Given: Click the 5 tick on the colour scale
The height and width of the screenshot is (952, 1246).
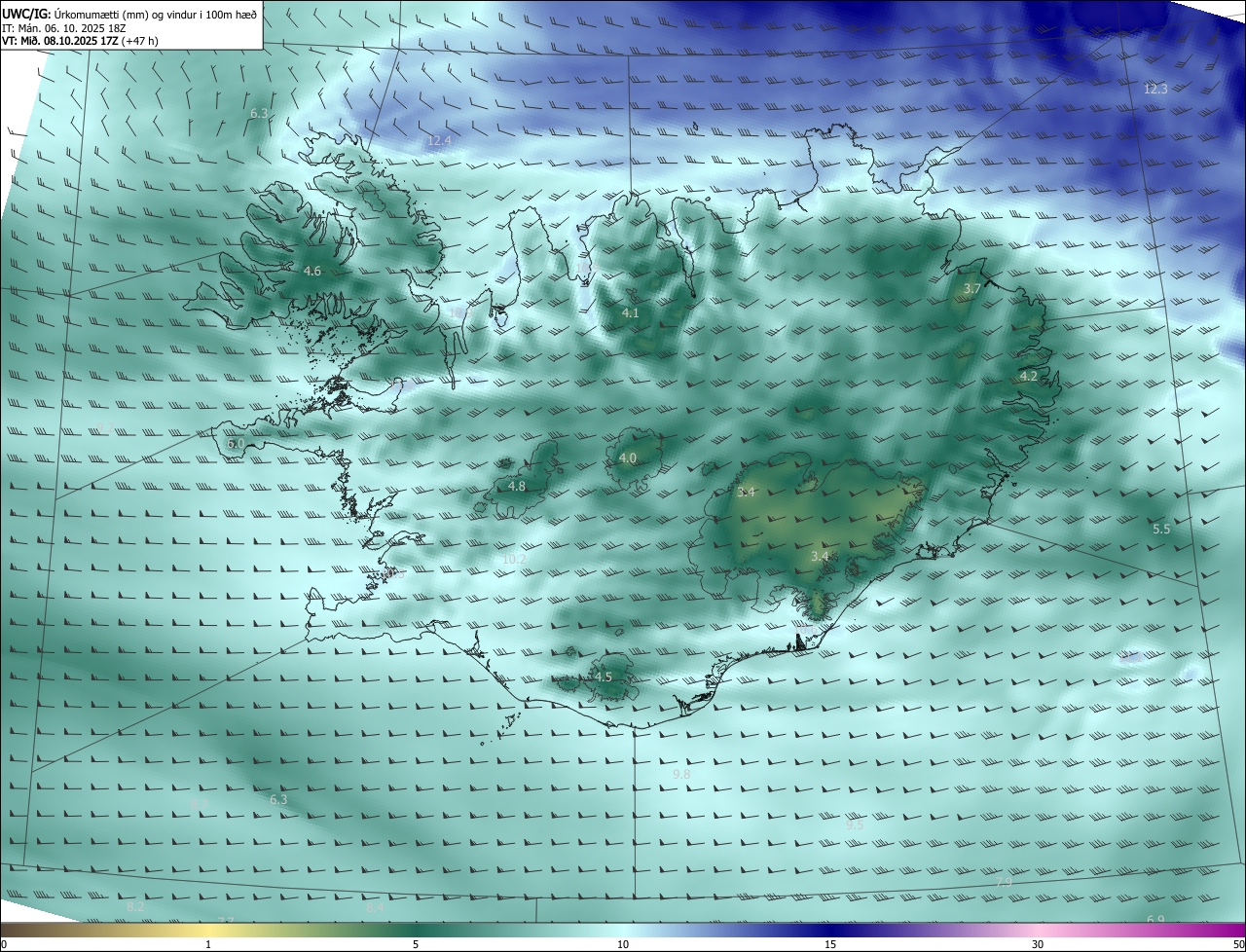Looking at the screenshot, I should 416,944.
